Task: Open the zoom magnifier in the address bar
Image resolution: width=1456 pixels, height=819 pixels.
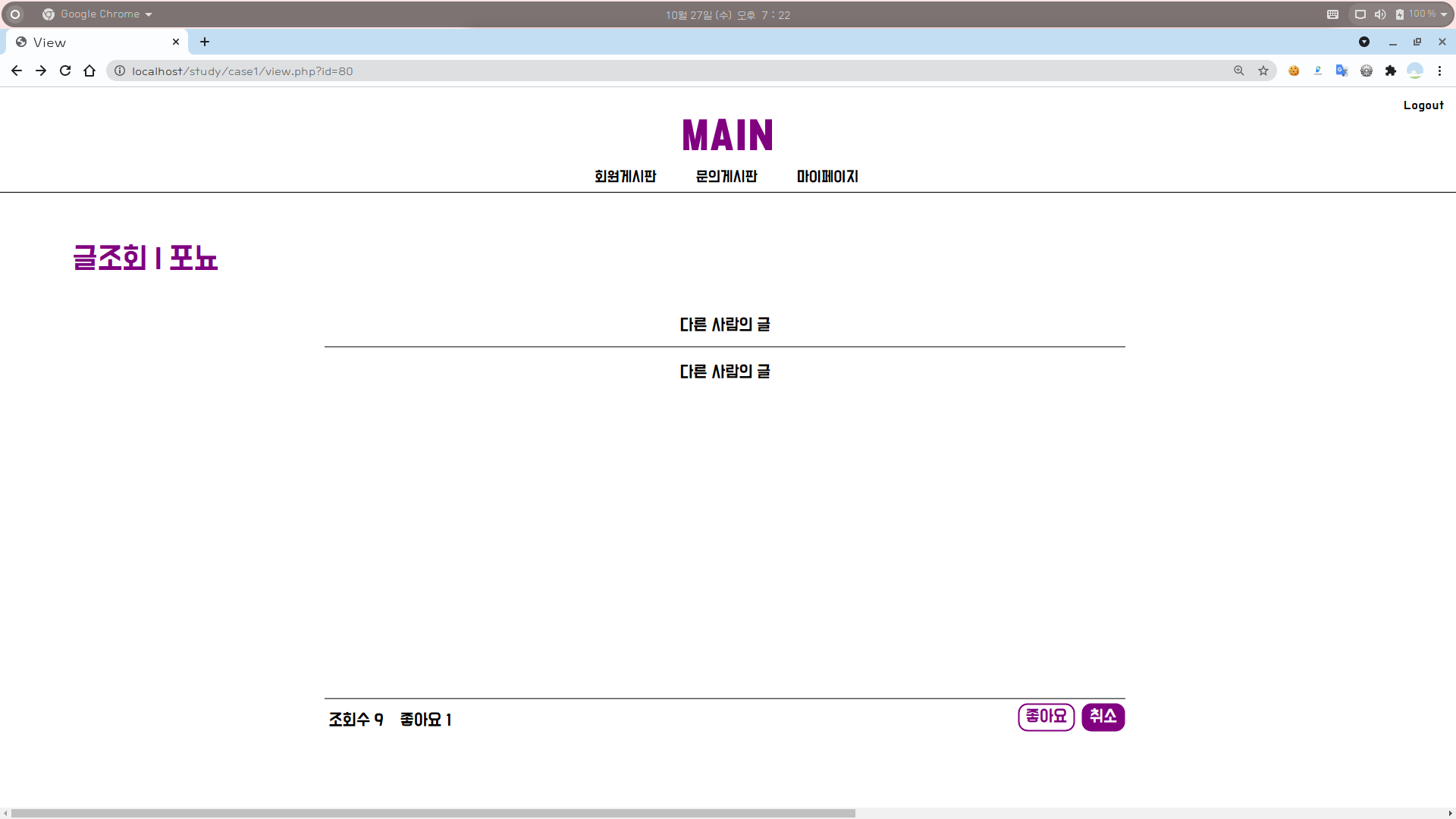Action: tap(1239, 71)
